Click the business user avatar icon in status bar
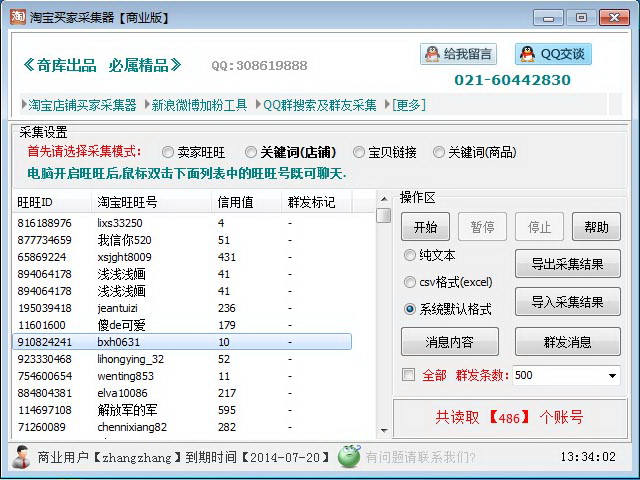The height and width of the screenshot is (480, 640). 21,457
